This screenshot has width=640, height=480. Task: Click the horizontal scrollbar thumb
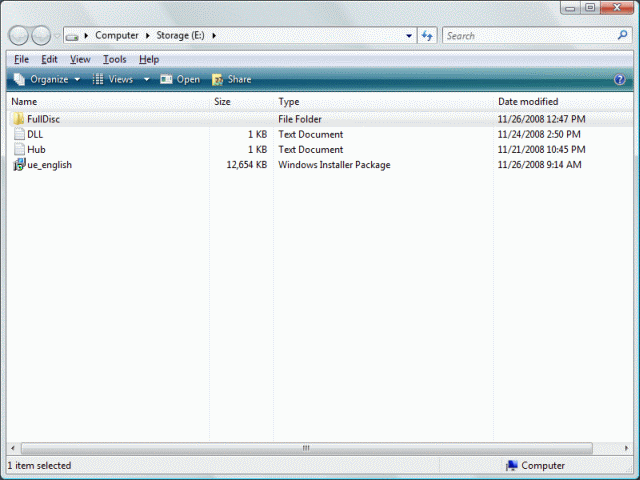(x=307, y=448)
